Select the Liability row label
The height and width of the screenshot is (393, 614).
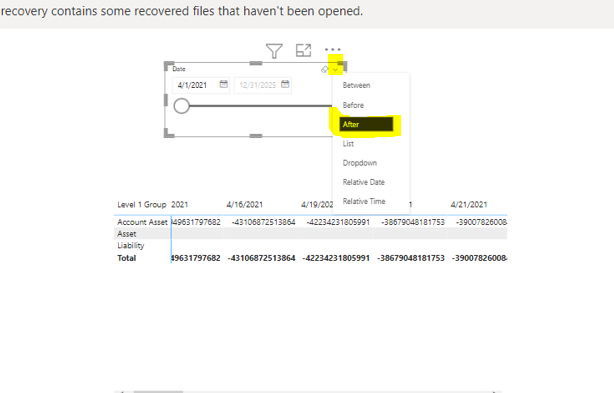(131, 246)
